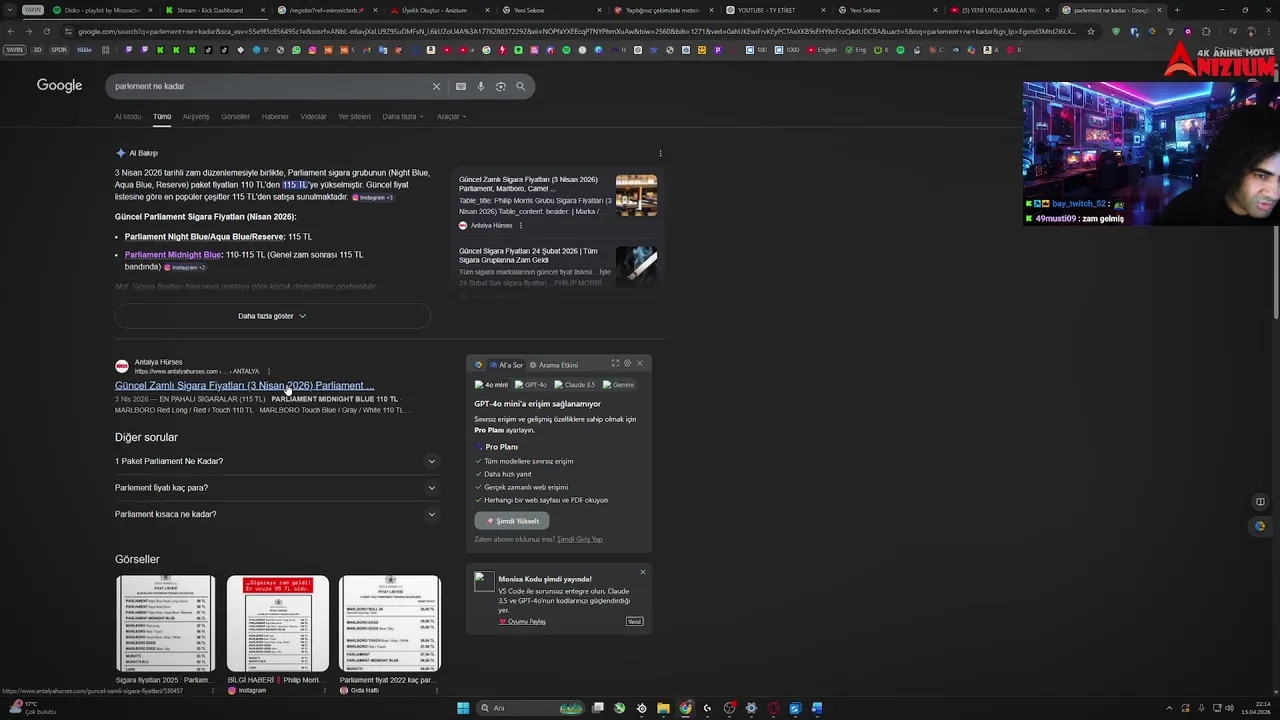Image resolution: width=1280 pixels, height=720 pixels.
Task: Open the Instagram bookmark icon
Action: [x=312, y=50]
